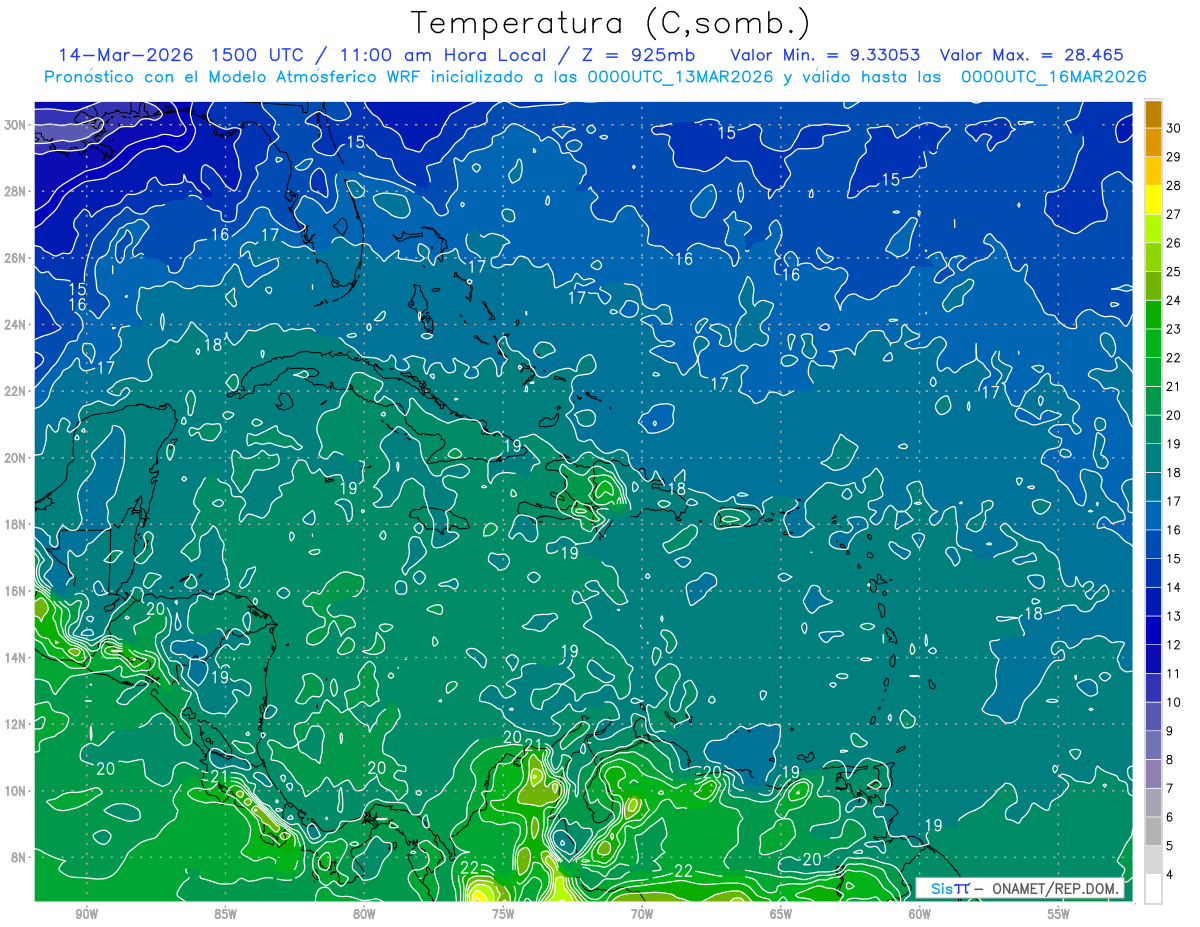
Task: Click legend value 13 on color scale
Action: [x=1174, y=617]
